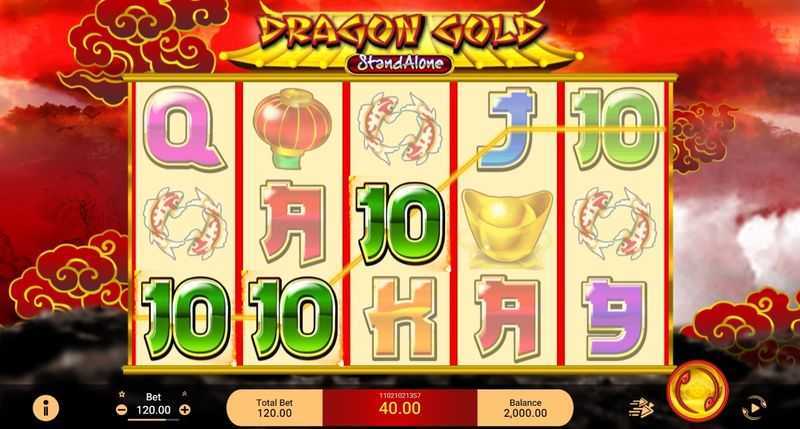The image size is (800, 429).
Task: Decrease bet with the minus button
Action: coord(121,410)
